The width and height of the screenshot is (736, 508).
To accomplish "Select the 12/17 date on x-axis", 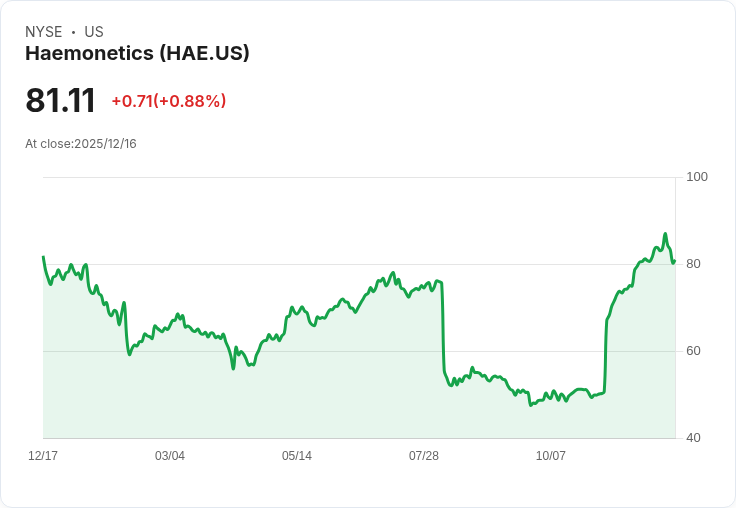I will coord(43,456).
